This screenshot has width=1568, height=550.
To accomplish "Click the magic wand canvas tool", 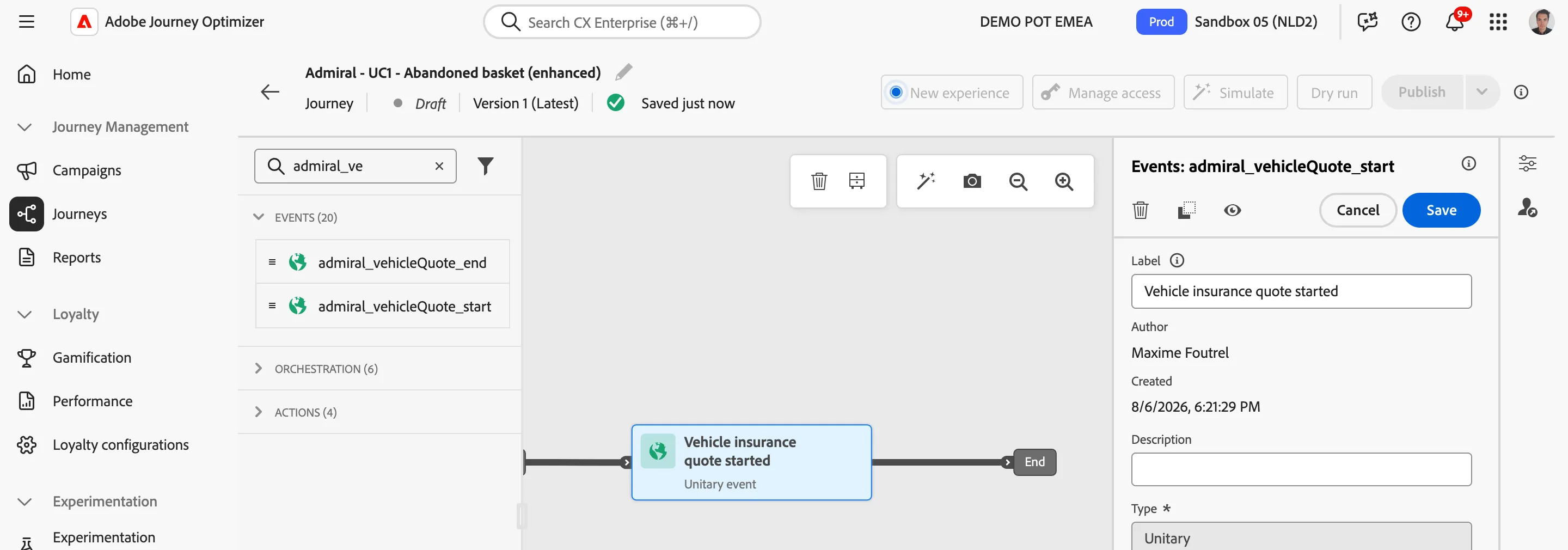I will (926, 181).
